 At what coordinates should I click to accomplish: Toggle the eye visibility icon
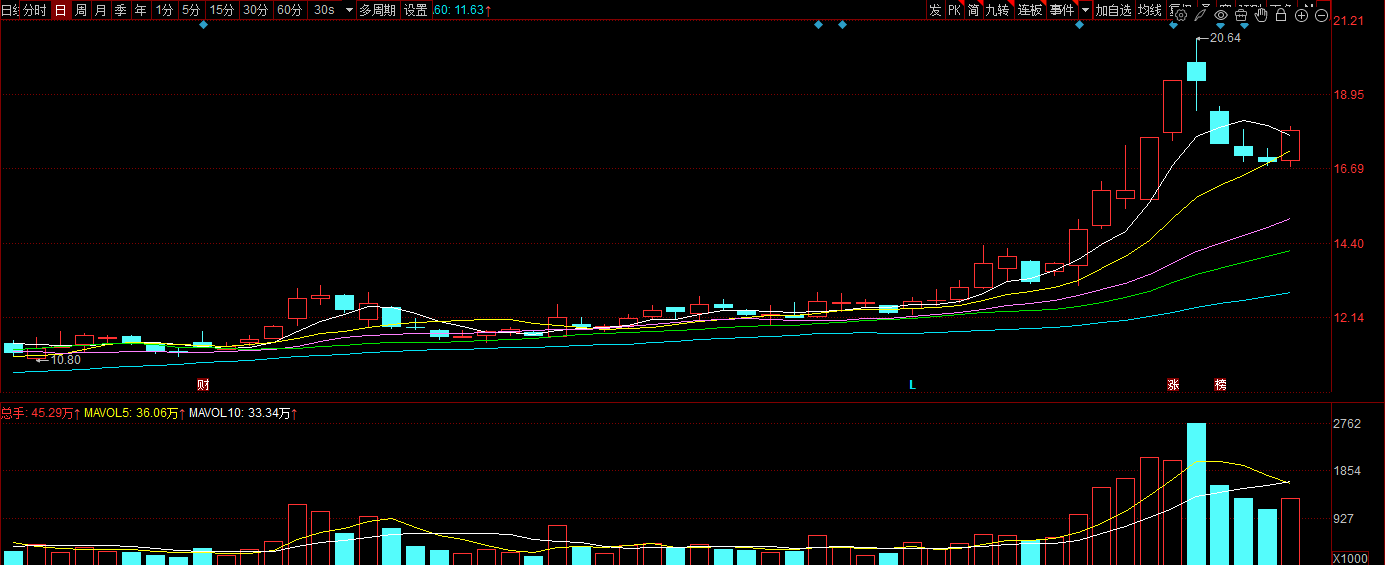pos(1221,15)
